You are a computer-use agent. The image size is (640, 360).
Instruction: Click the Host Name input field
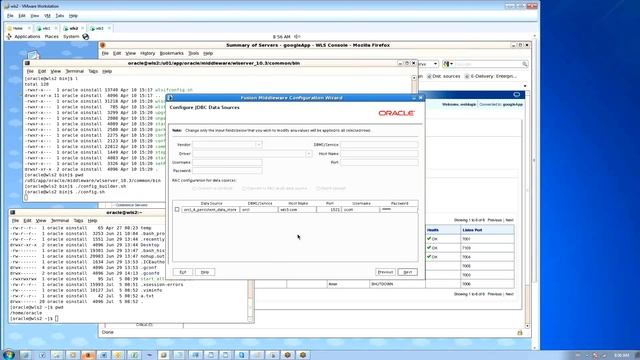click(x=379, y=154)
